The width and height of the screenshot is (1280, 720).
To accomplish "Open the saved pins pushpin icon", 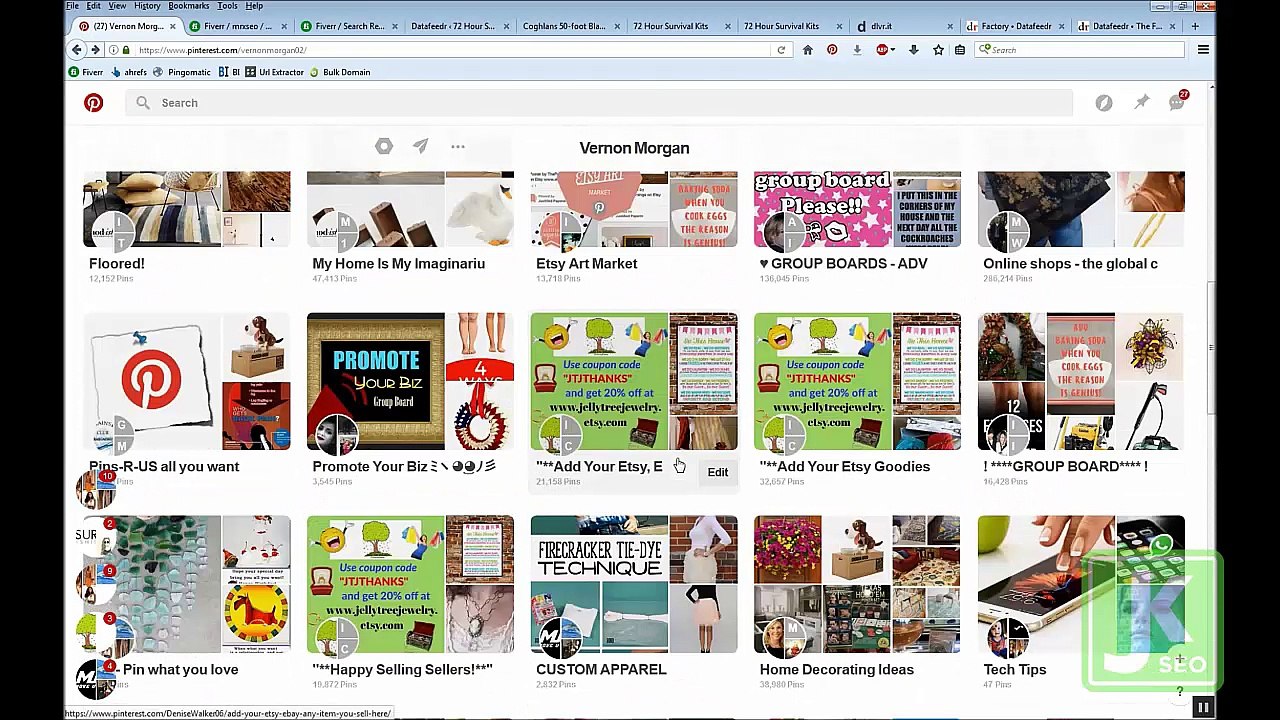I will [1141, 102].
